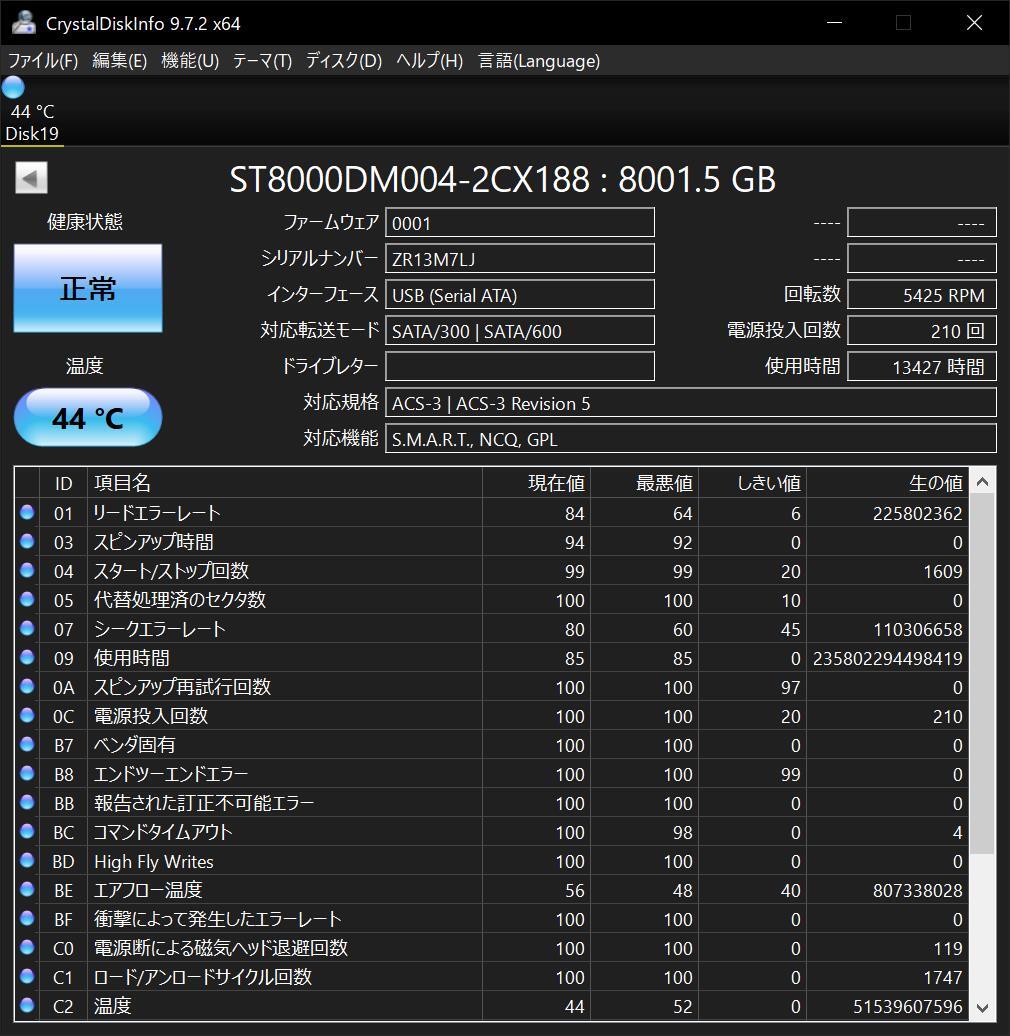
Task: Click status orb for 代替処理済のセクタ数 row
Action: pyautogui.click(x=27, y=599)
